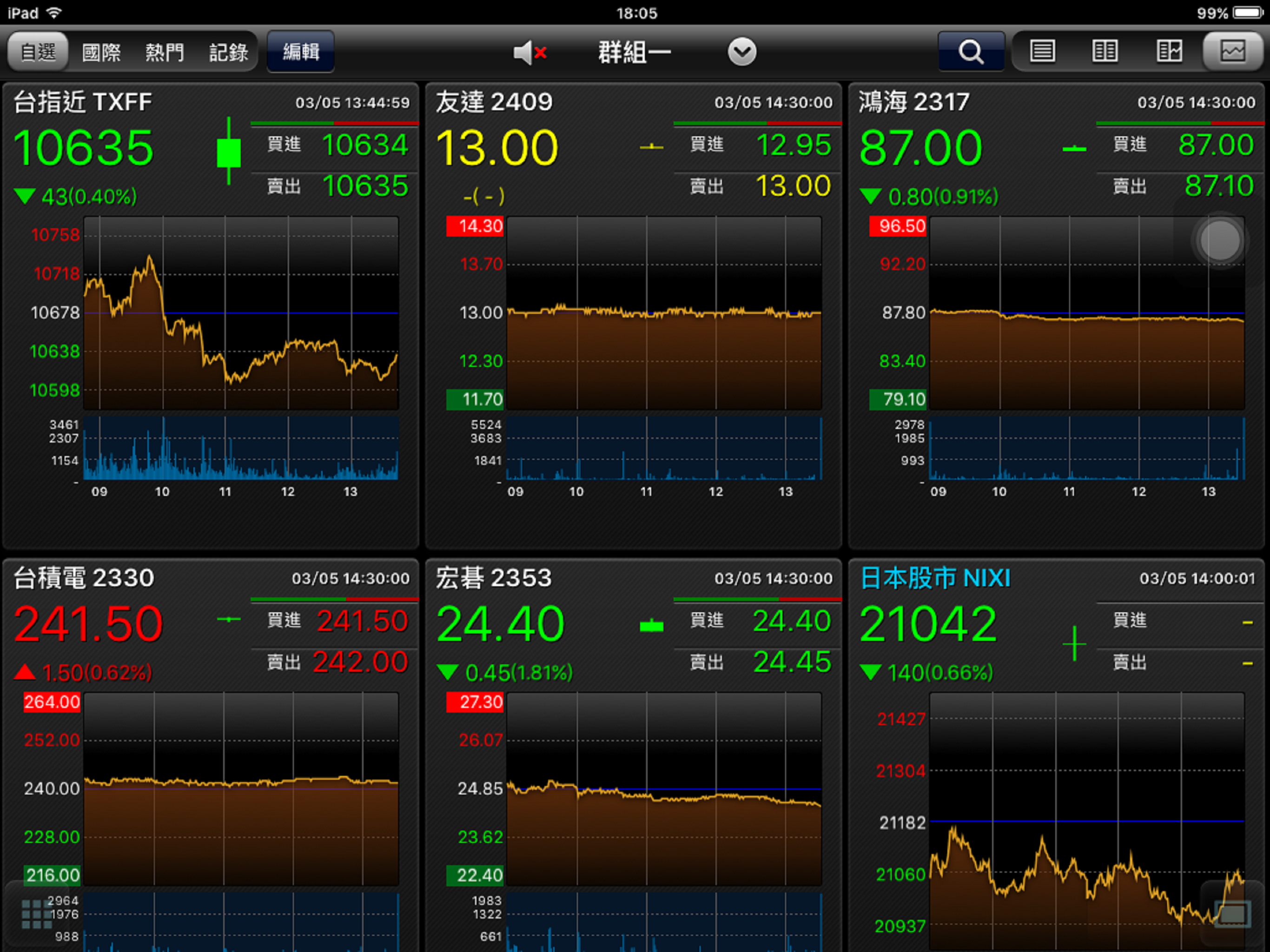1270x952 pixels.
Task: Select the 宏碁 2353 title
Action: point(494,578)
